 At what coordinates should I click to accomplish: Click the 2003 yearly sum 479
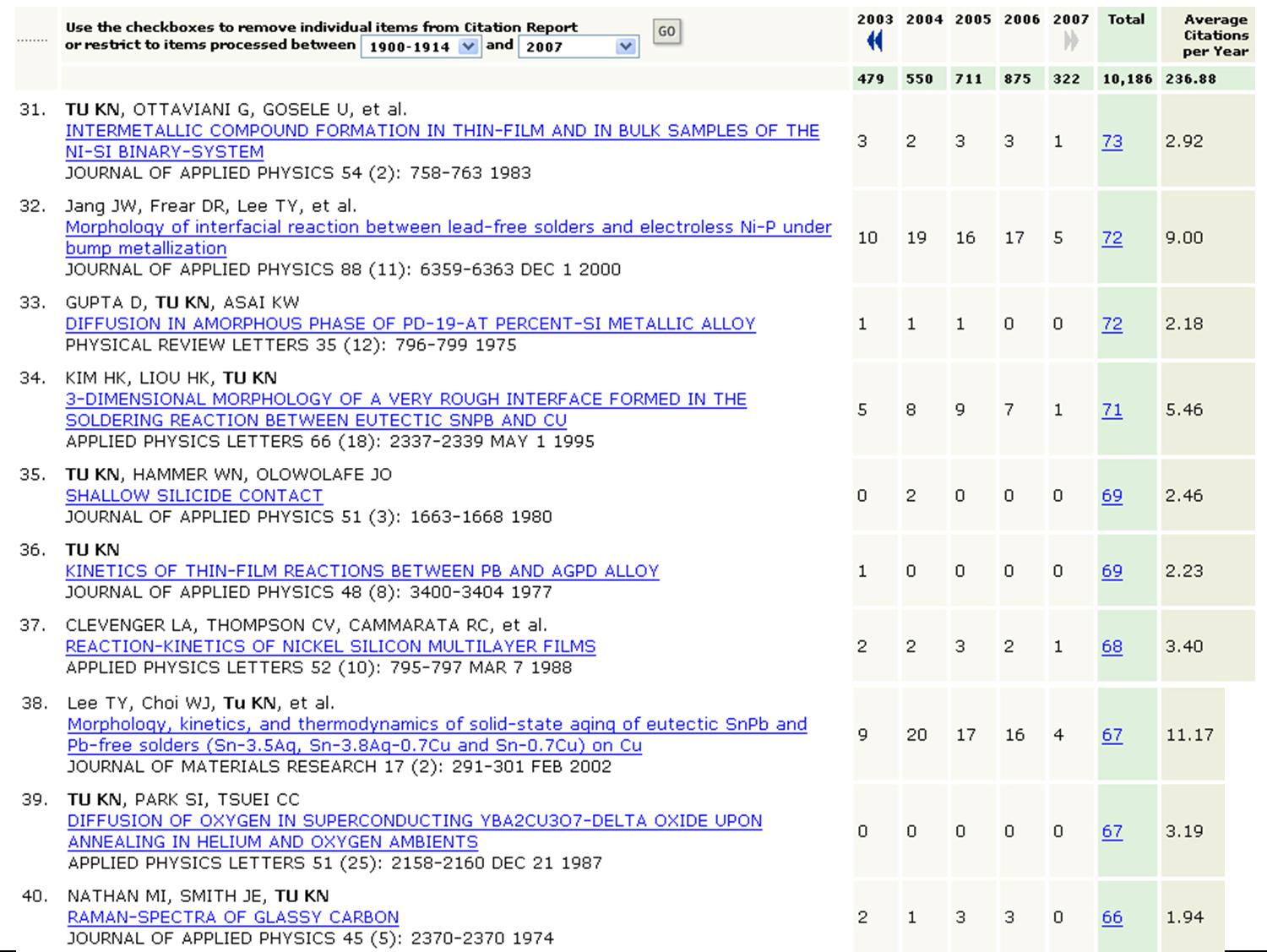click(871, 79)
